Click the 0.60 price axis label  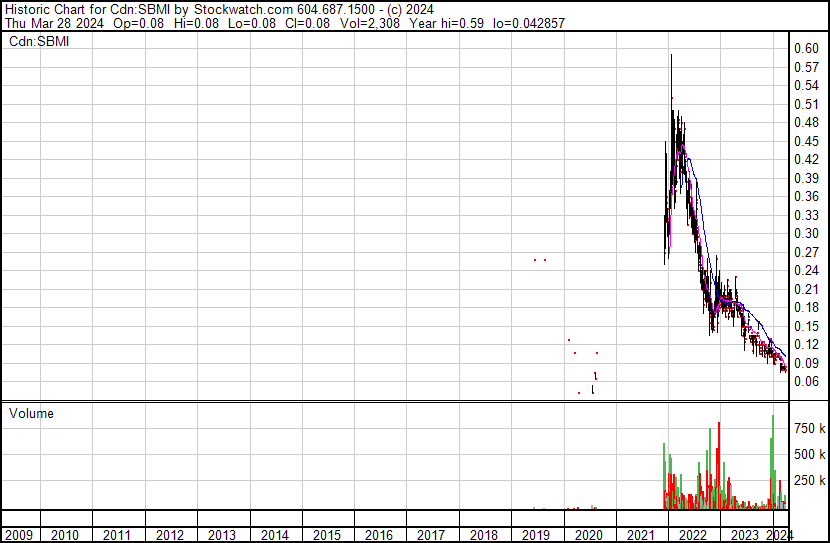tap(806, 49)
